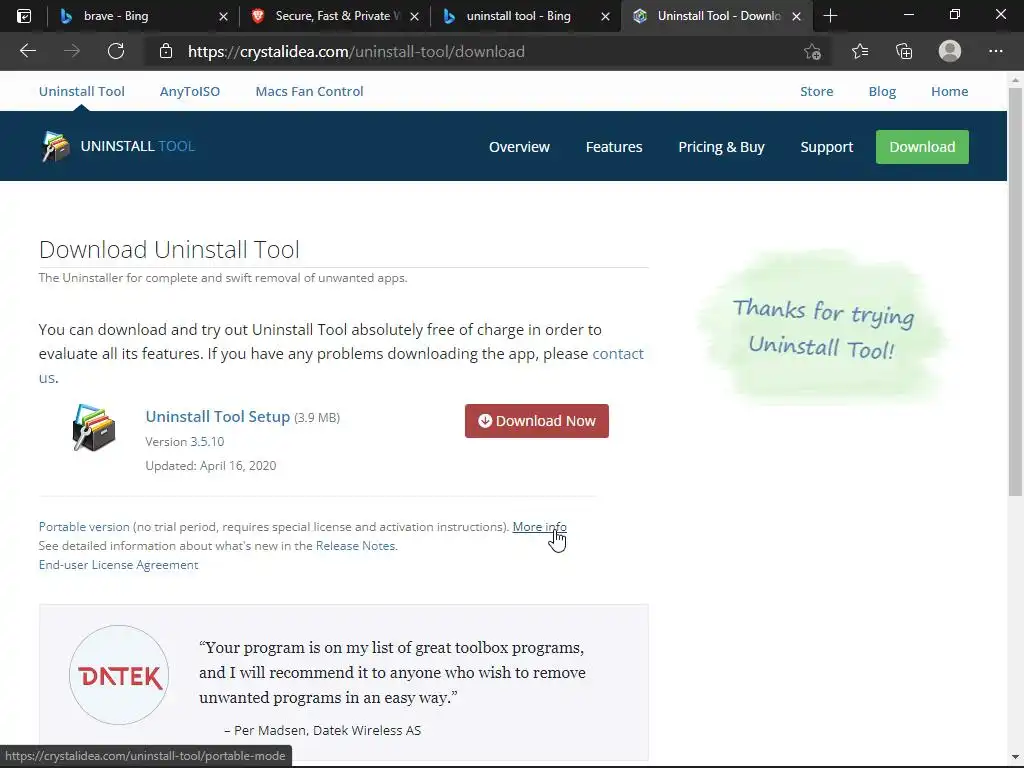Open the Uninstall Tool product link

82,91
